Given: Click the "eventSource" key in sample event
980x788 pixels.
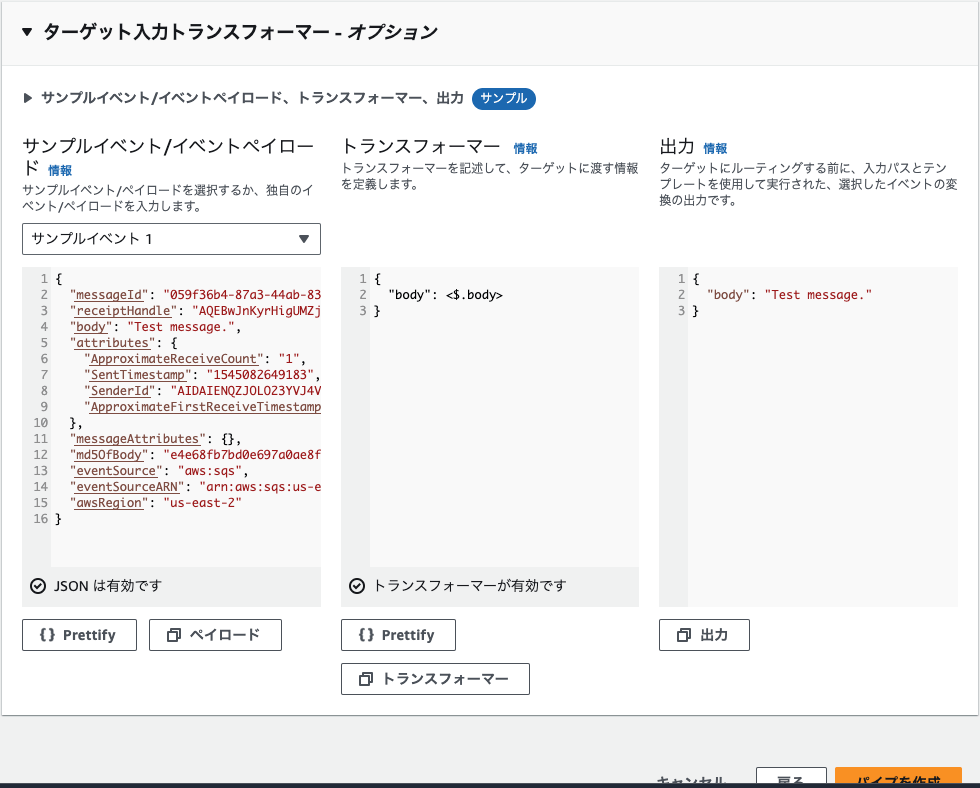Looking at the screenshot, I should point(117,471).
